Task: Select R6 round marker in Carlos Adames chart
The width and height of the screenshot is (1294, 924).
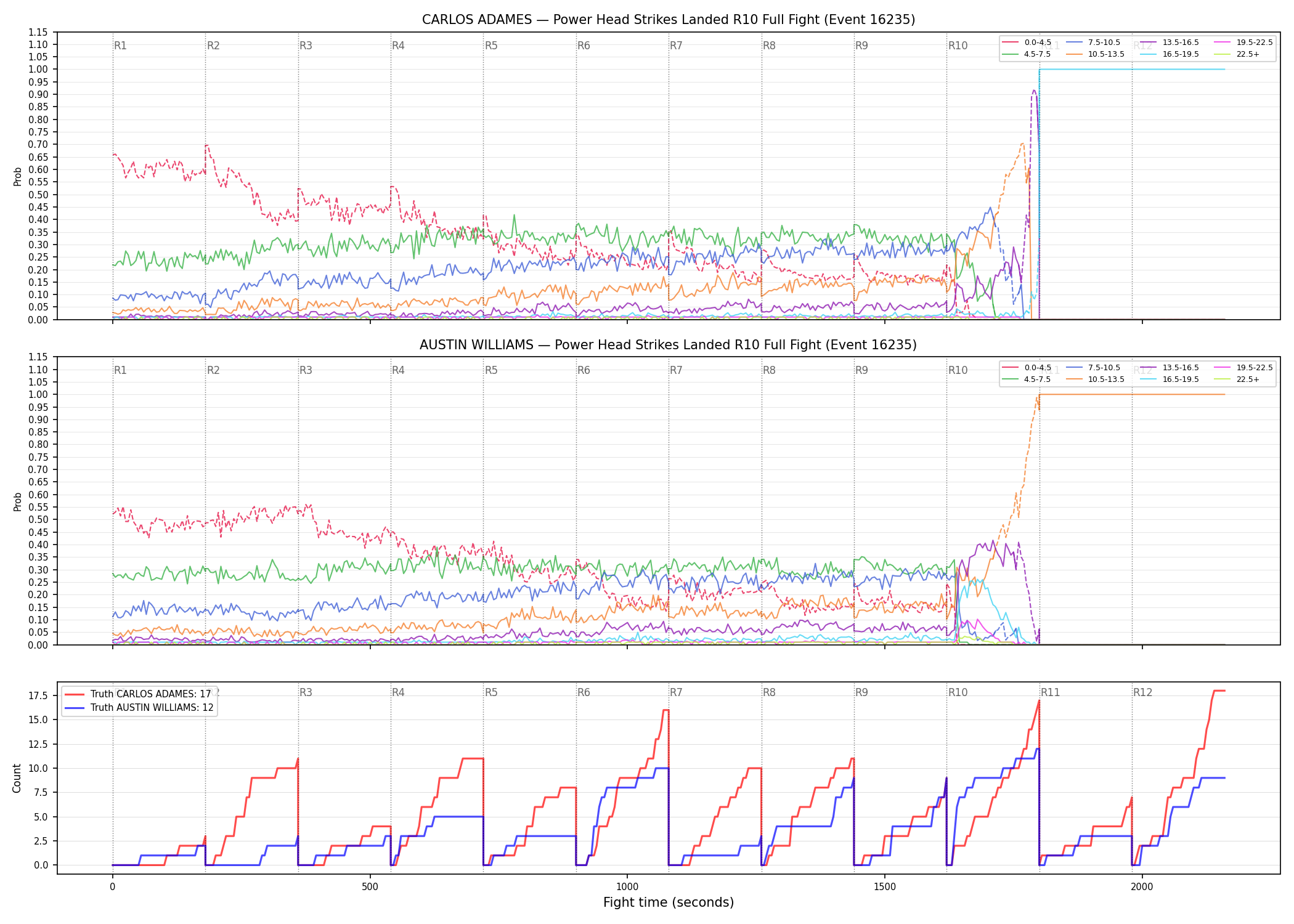Action: point(584,46)
